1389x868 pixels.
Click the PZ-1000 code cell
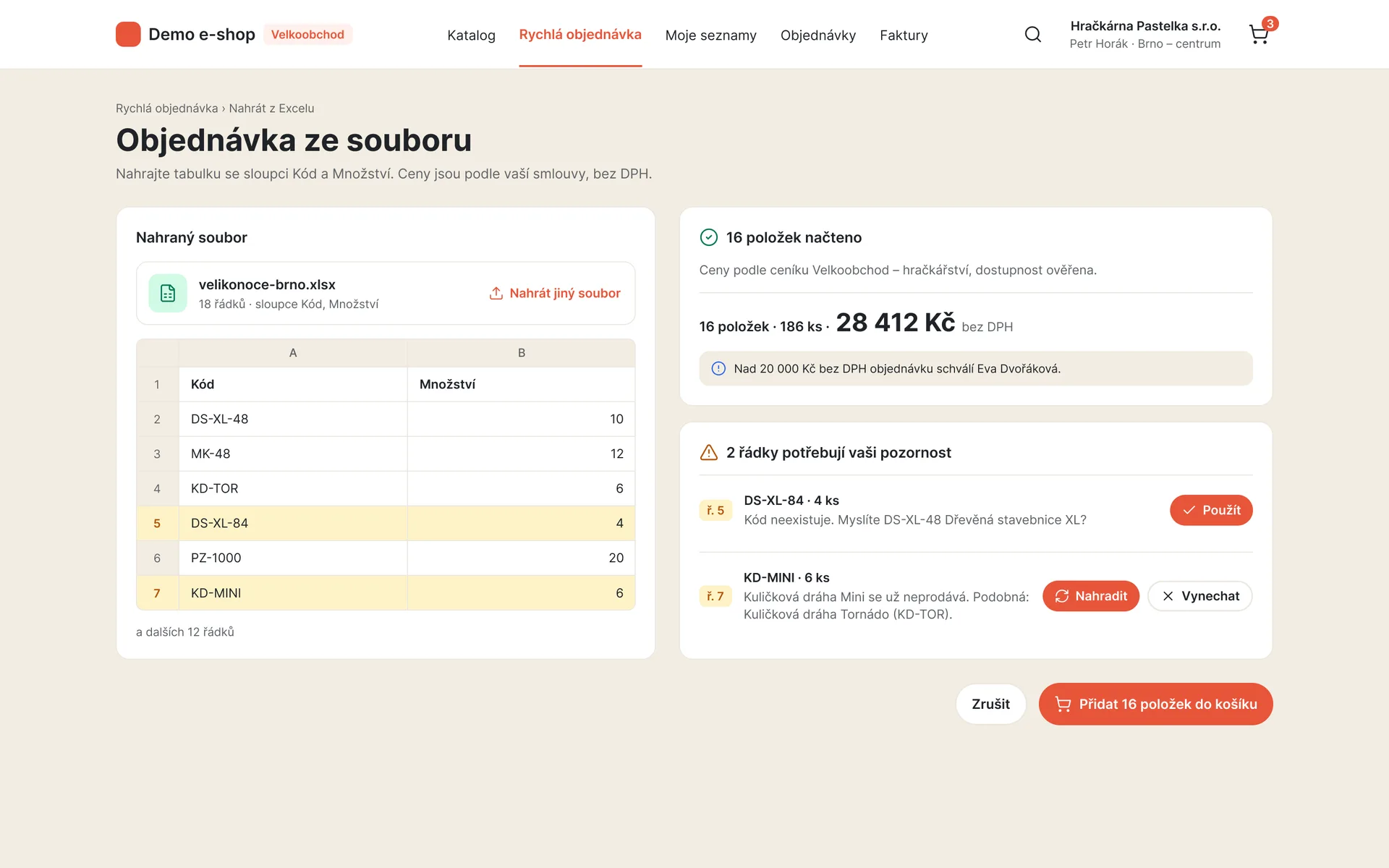tap(293, 558)
